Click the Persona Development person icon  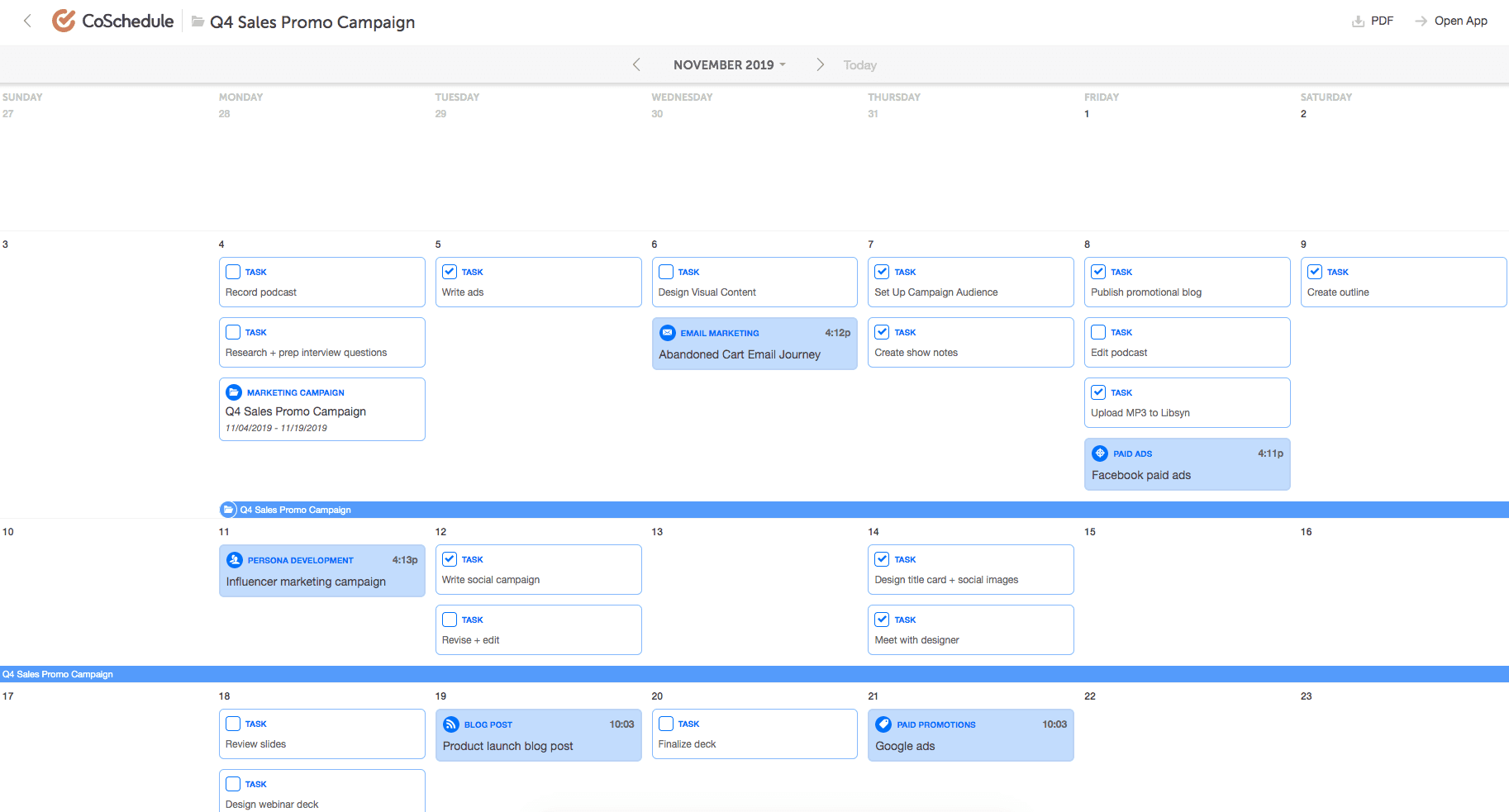pyautogui.click(x=235, y=560)
